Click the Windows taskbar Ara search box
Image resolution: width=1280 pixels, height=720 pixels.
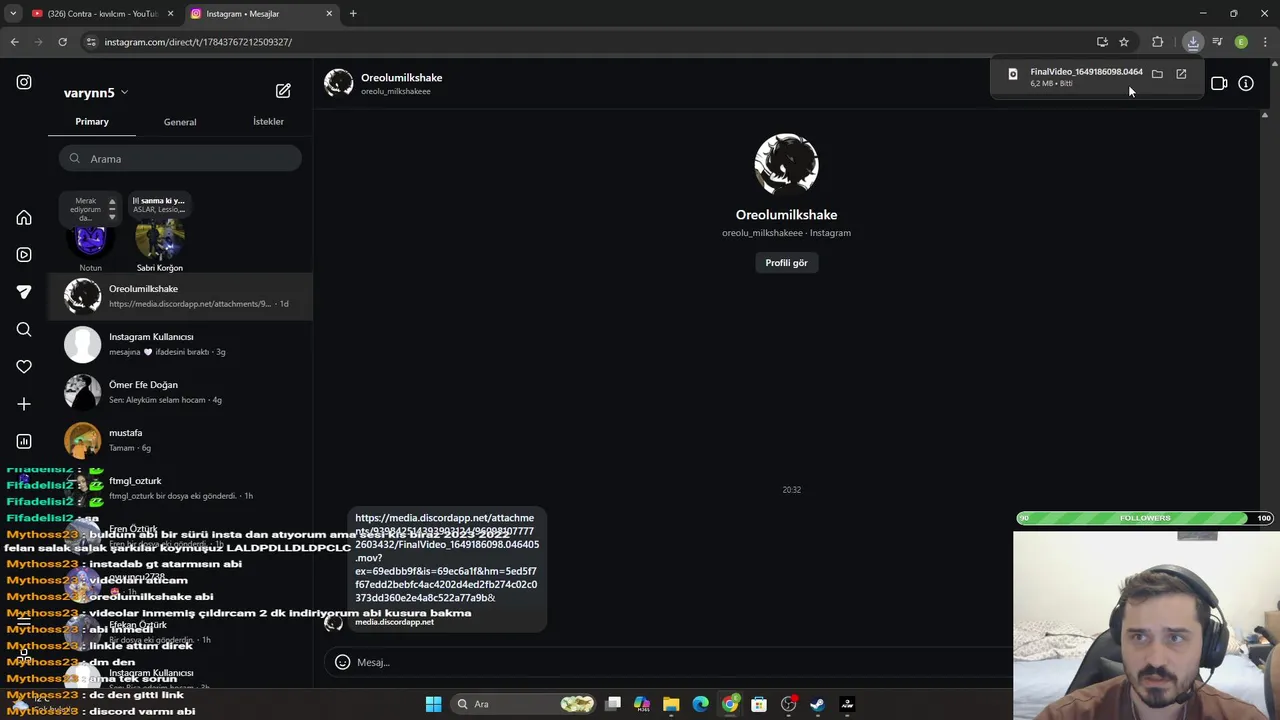pyautogui.click(x=524, y=704)
